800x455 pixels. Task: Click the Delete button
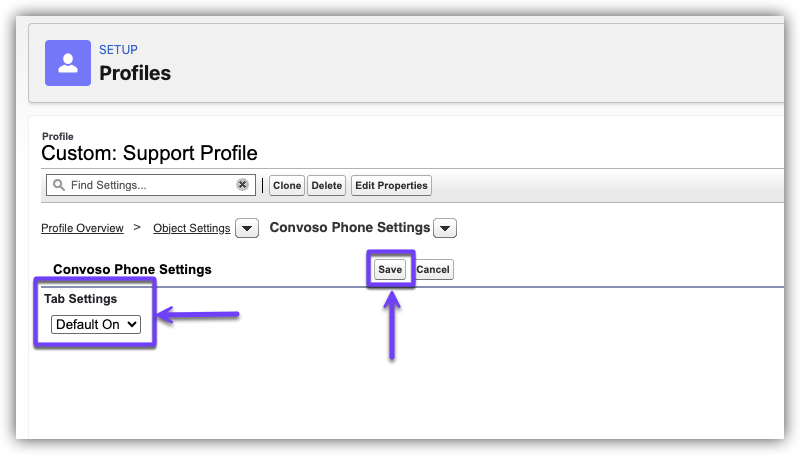tap(326, 185)
